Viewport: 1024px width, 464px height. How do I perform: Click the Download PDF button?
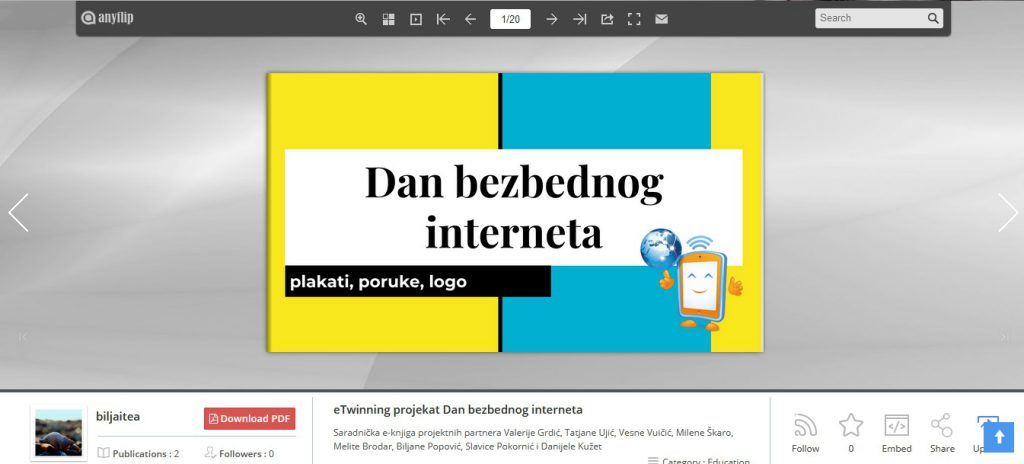(x=249, y=418)
